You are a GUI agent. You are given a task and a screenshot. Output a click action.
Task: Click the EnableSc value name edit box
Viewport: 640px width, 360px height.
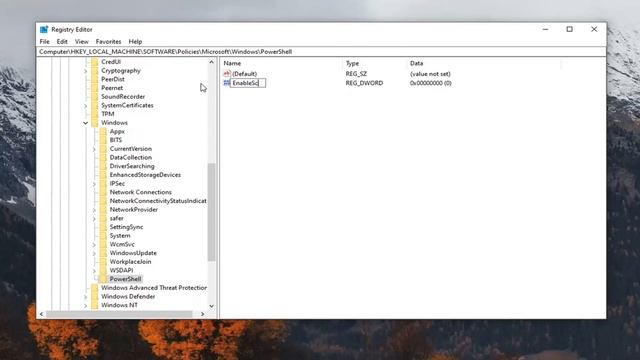tap(248, 83)
